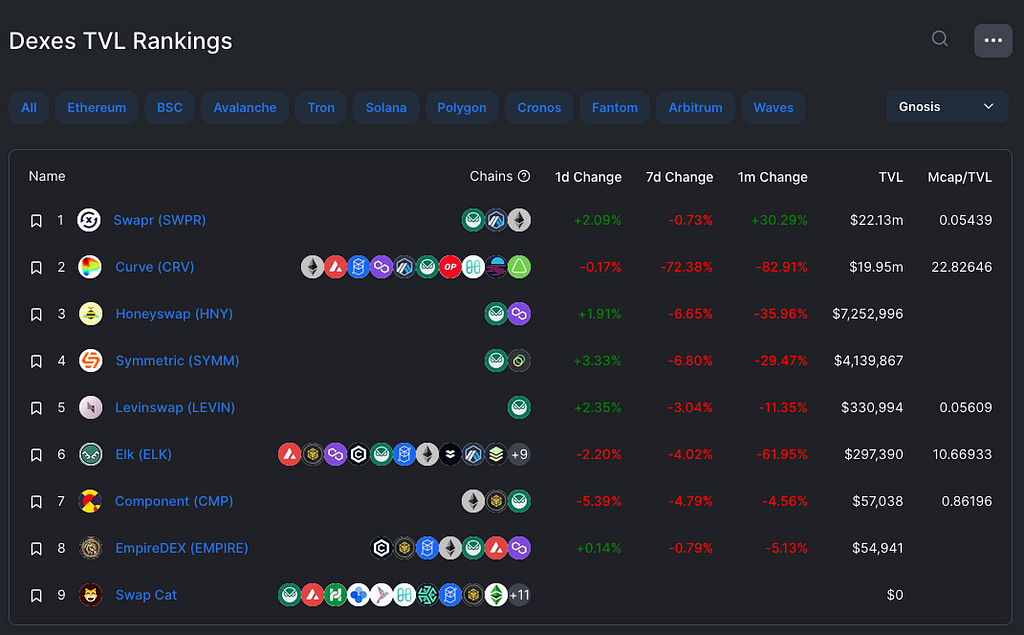Click the Swapr logo icon
Viewport: 1024px width, 635px height.
click(x=89, y=220)
